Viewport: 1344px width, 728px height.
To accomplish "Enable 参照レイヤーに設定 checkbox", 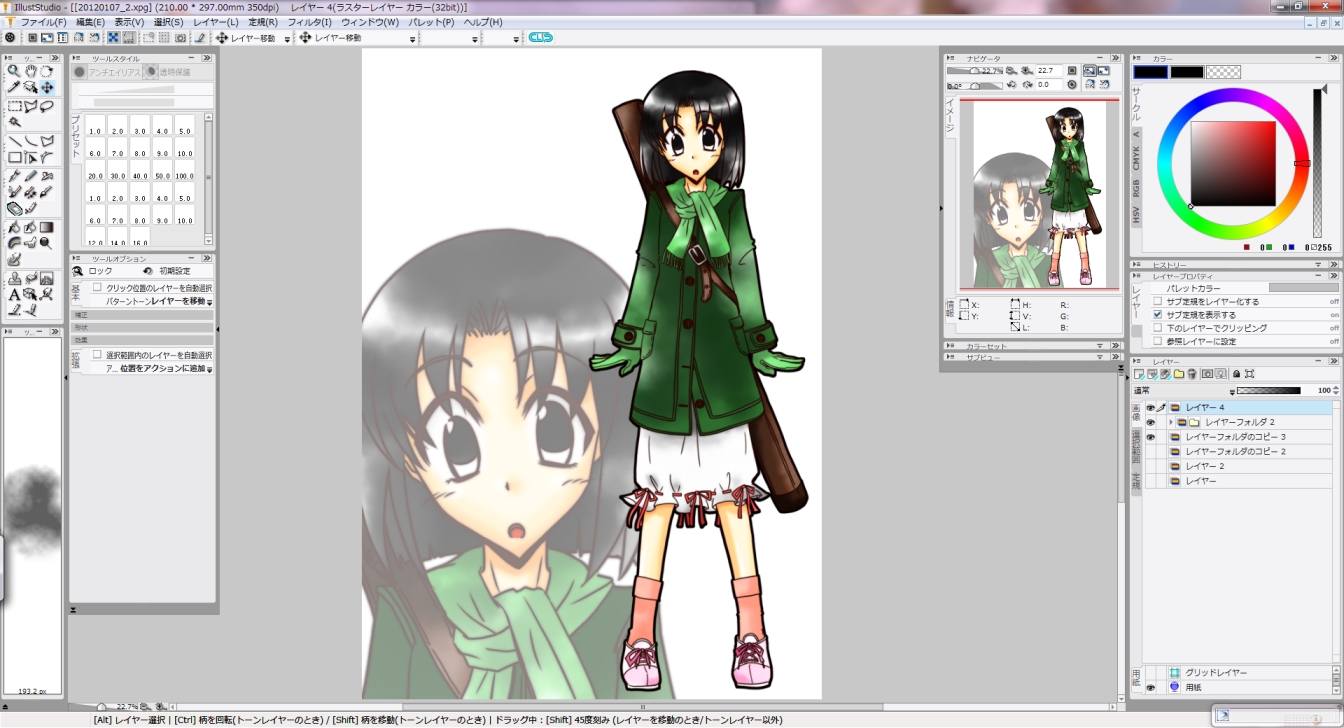I will (x=1158, y=341).
